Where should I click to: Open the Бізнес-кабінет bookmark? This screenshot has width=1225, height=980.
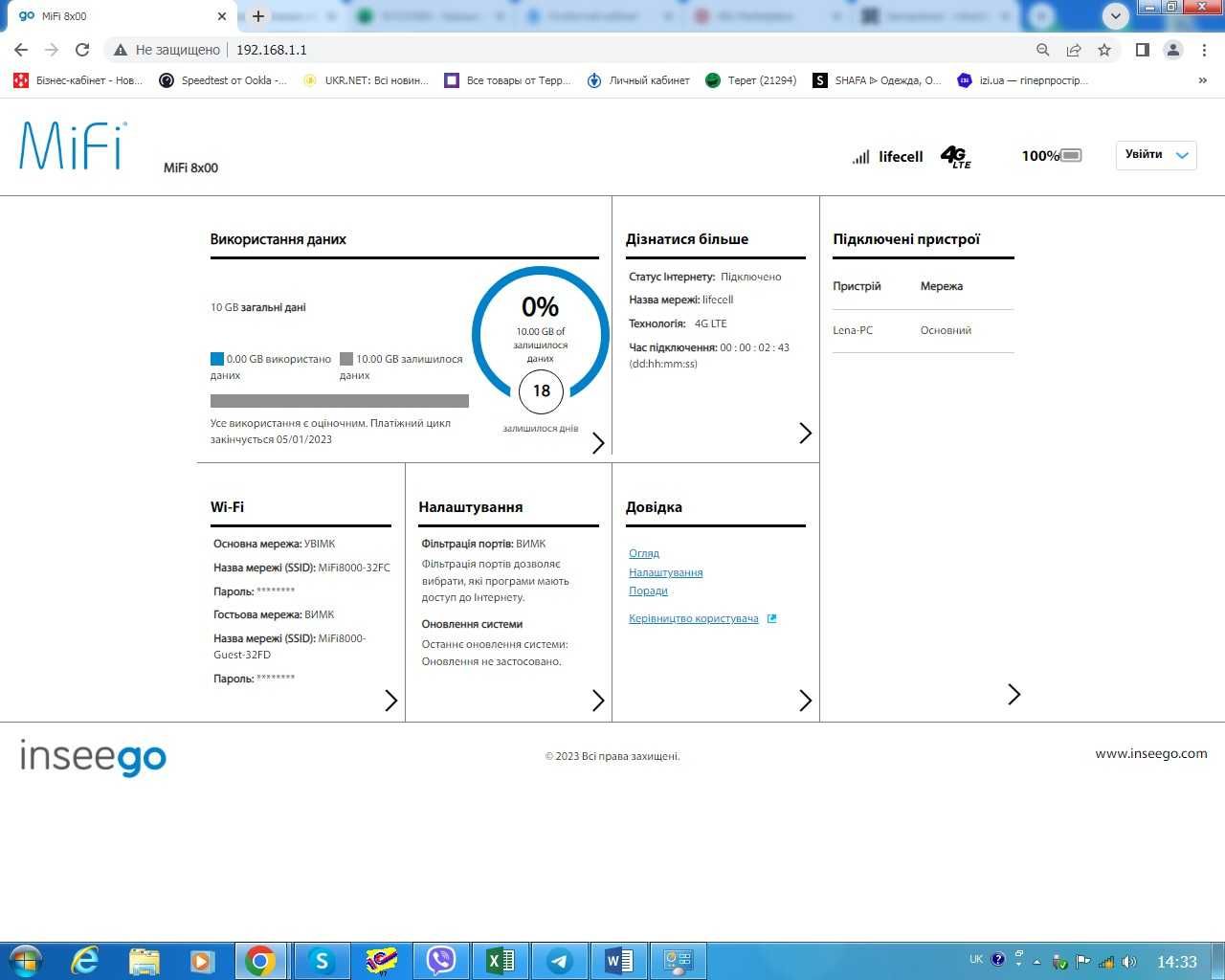tap(78, 80)
